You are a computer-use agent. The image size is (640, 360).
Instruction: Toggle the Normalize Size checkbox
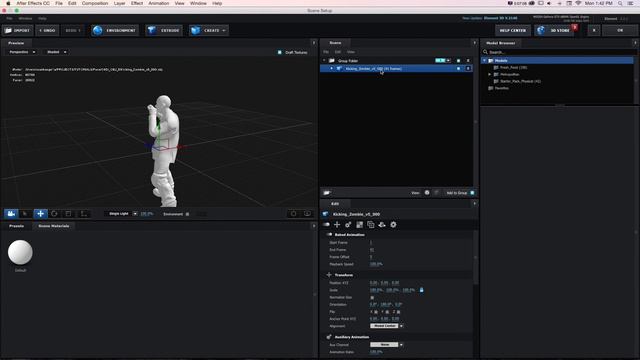(372, 298)
